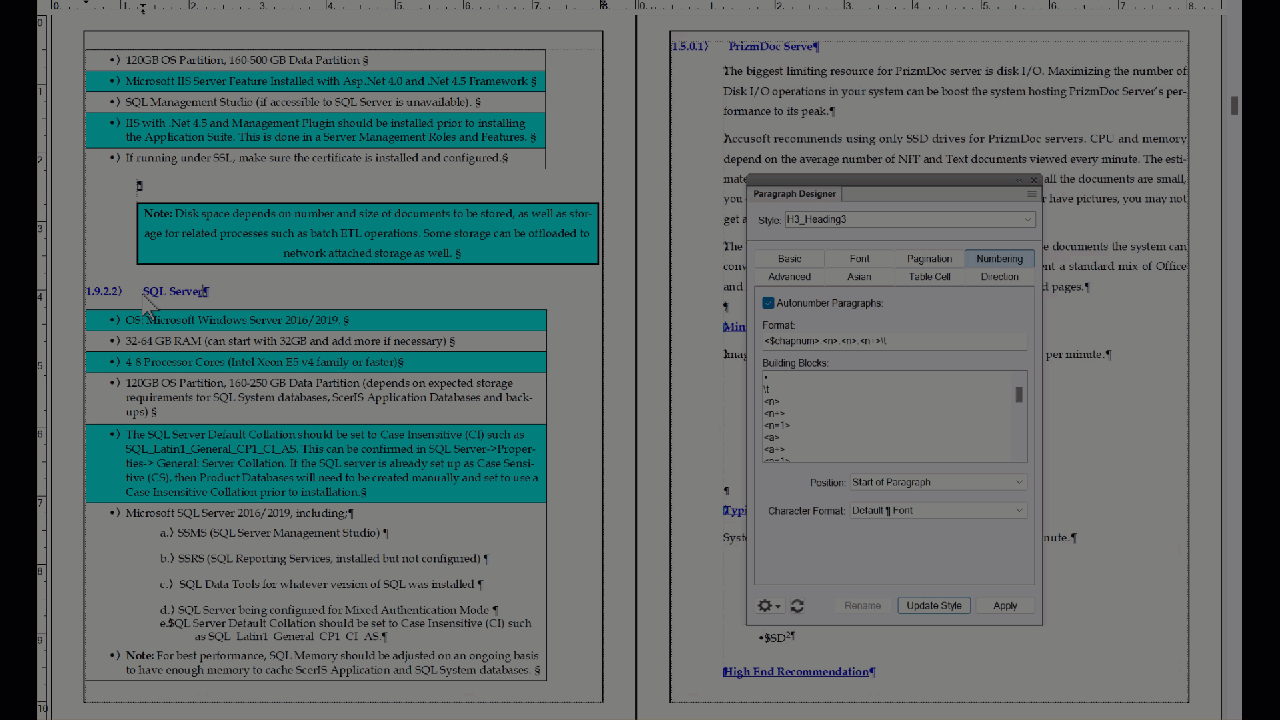The image size is (1280, 720).
Task: Open the Table Cell tab
Action: [929, 277]
